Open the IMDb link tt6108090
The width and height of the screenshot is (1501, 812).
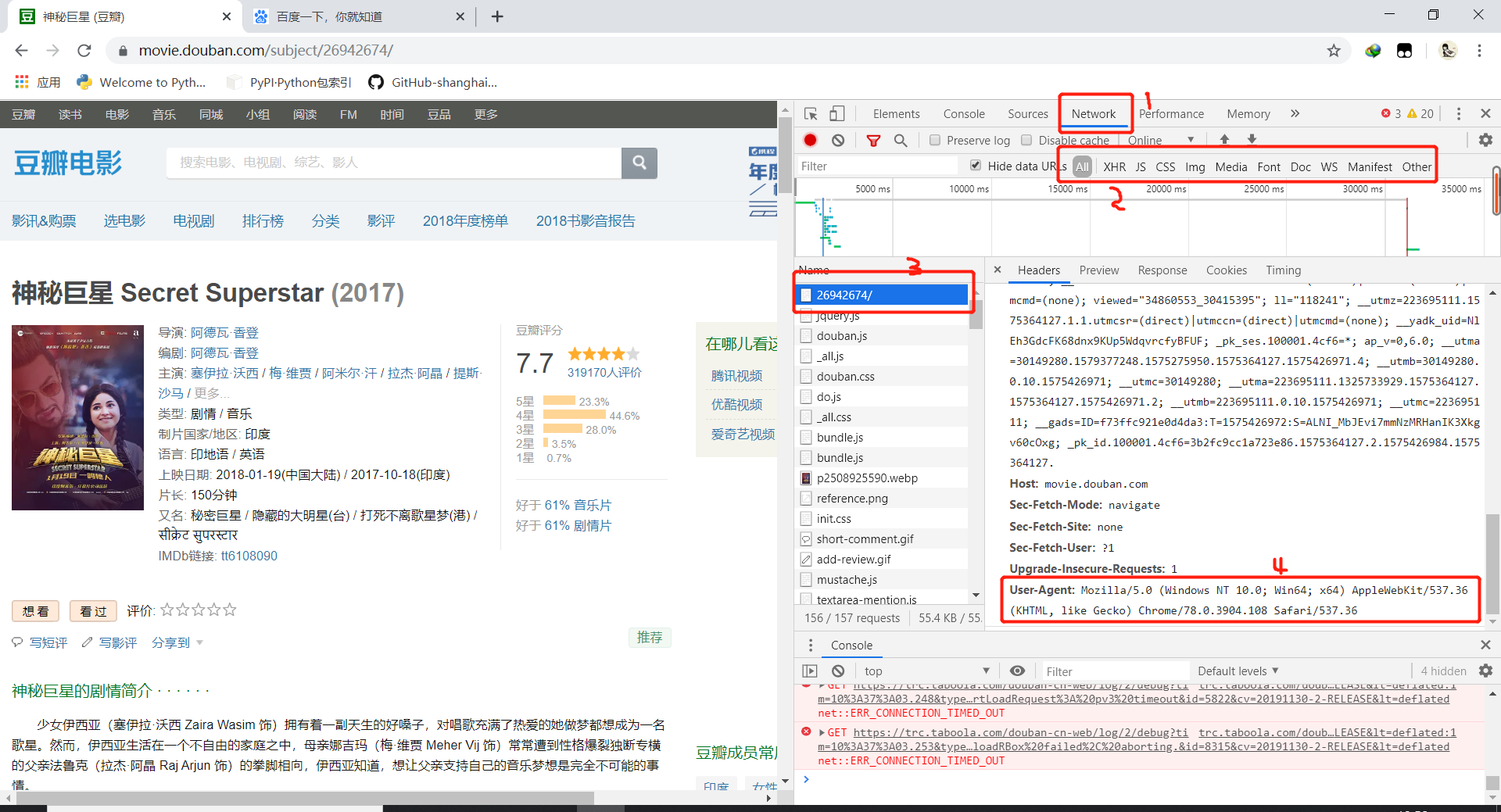point(249,556)
